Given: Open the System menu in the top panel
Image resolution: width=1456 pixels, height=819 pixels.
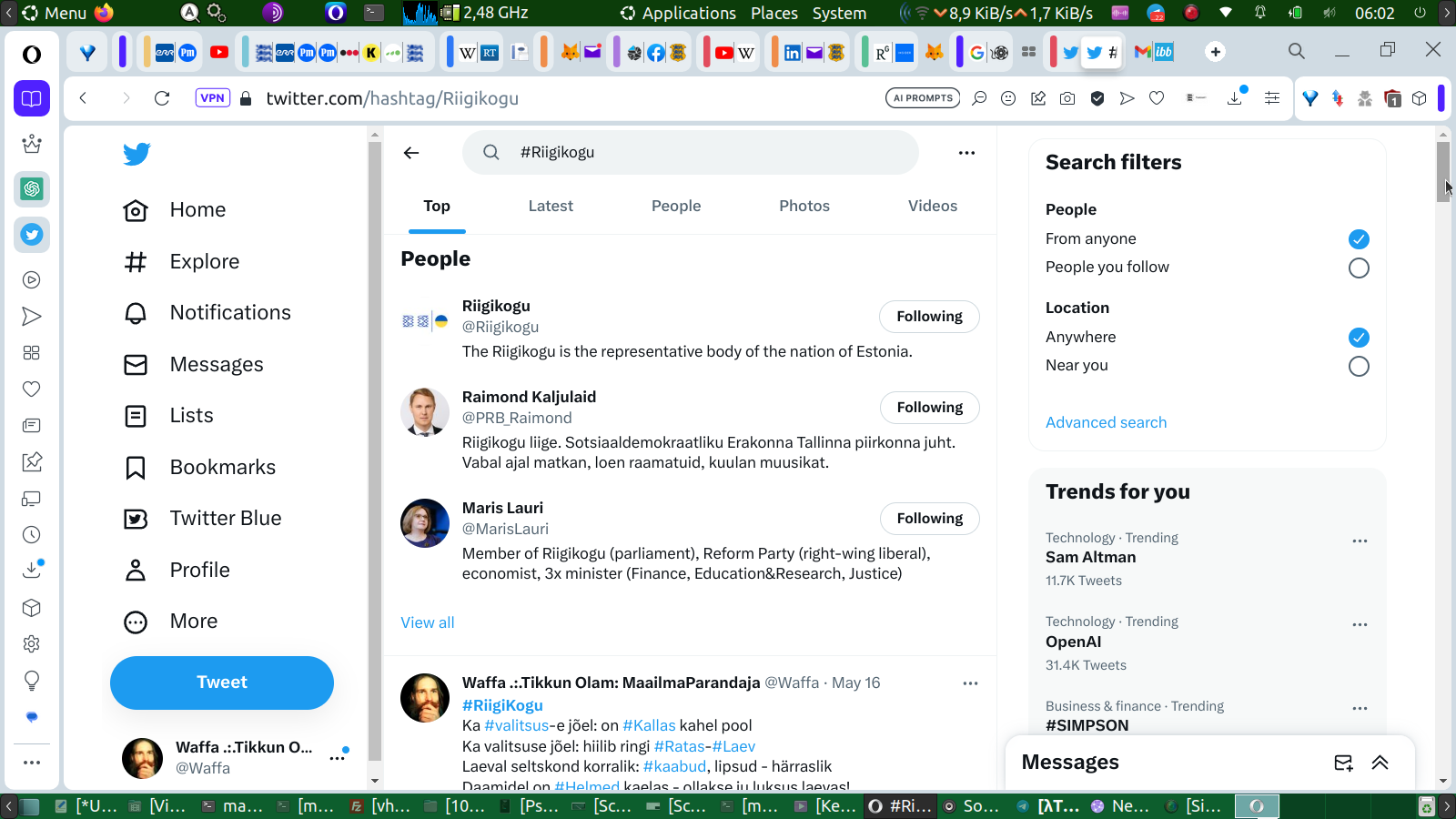Looking at the screenshot, I should point(839,13).
